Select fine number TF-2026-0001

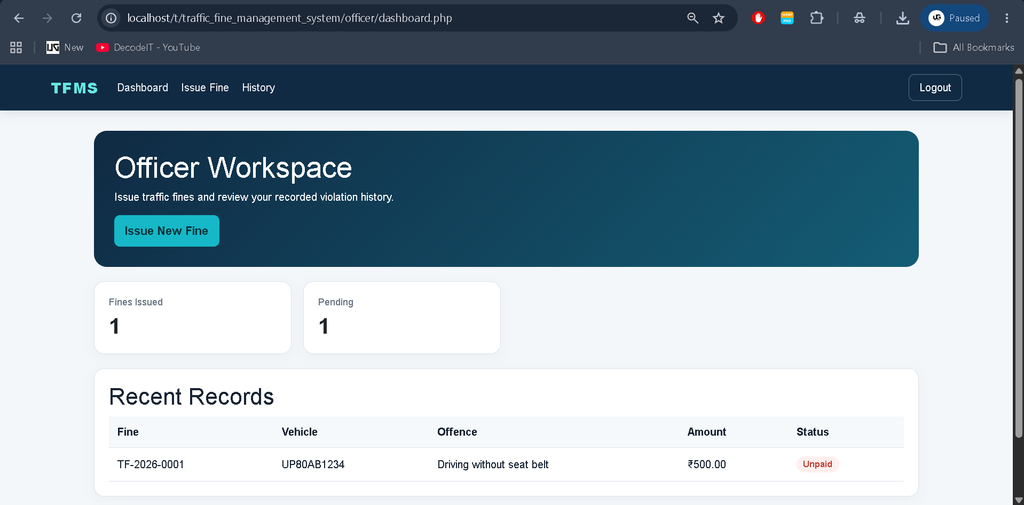pyautogui.click(x=151, y=464)
